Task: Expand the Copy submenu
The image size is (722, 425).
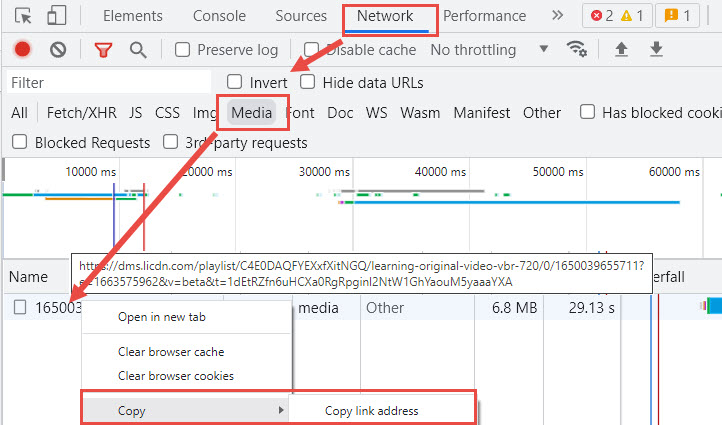Action: (185, 410)
